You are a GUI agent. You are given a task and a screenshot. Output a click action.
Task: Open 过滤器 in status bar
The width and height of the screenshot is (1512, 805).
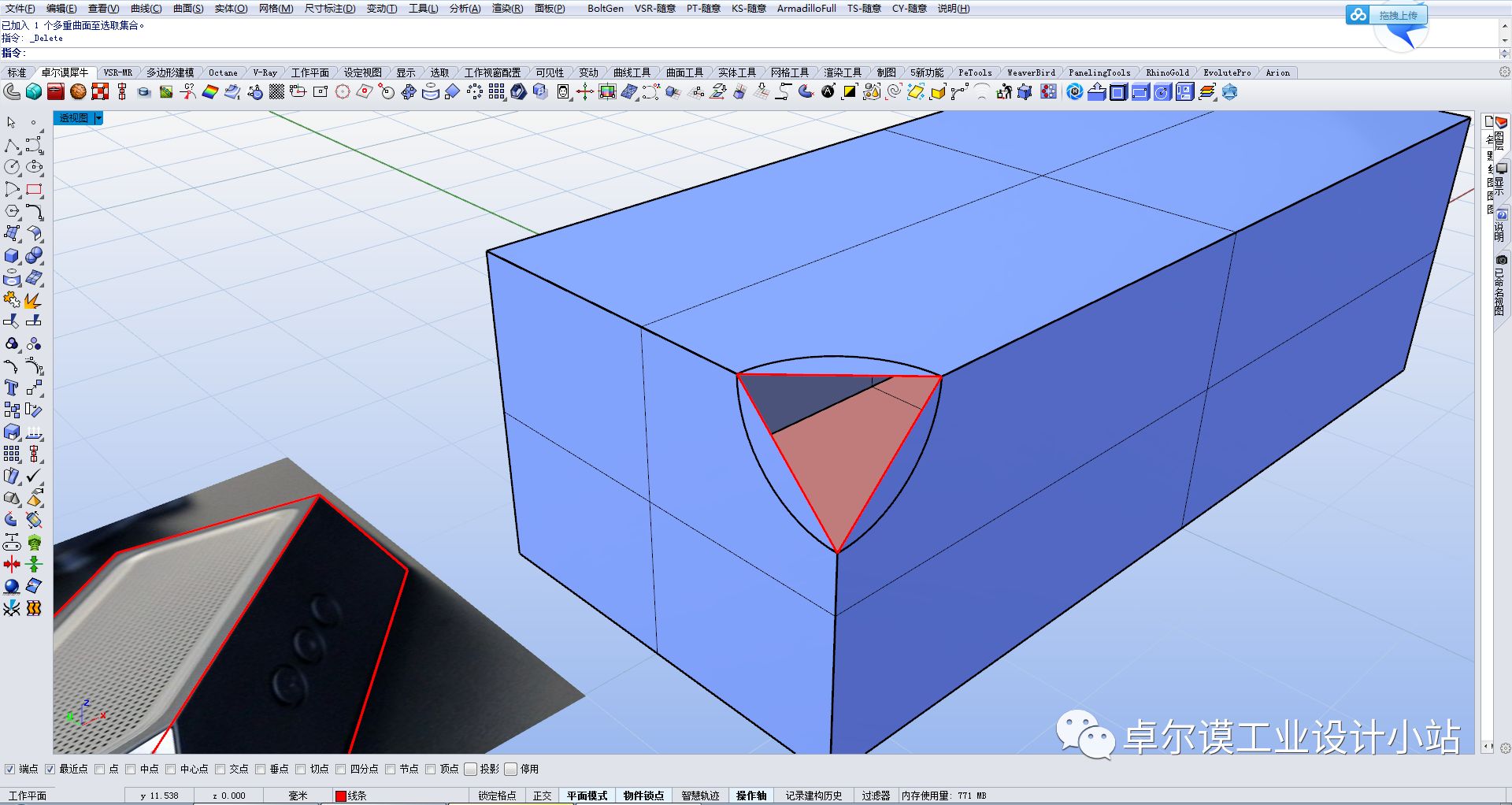point(876,796)
